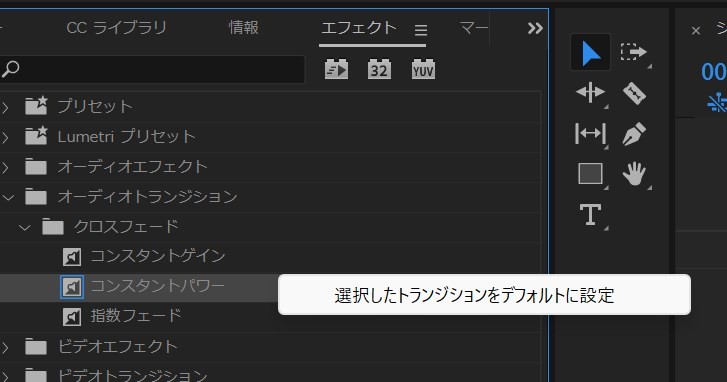Image resolution: width=727 pixels, height=382 pixels.
Task: Click the ビデオエフェクト folder icon
Action: pos(36,347)
